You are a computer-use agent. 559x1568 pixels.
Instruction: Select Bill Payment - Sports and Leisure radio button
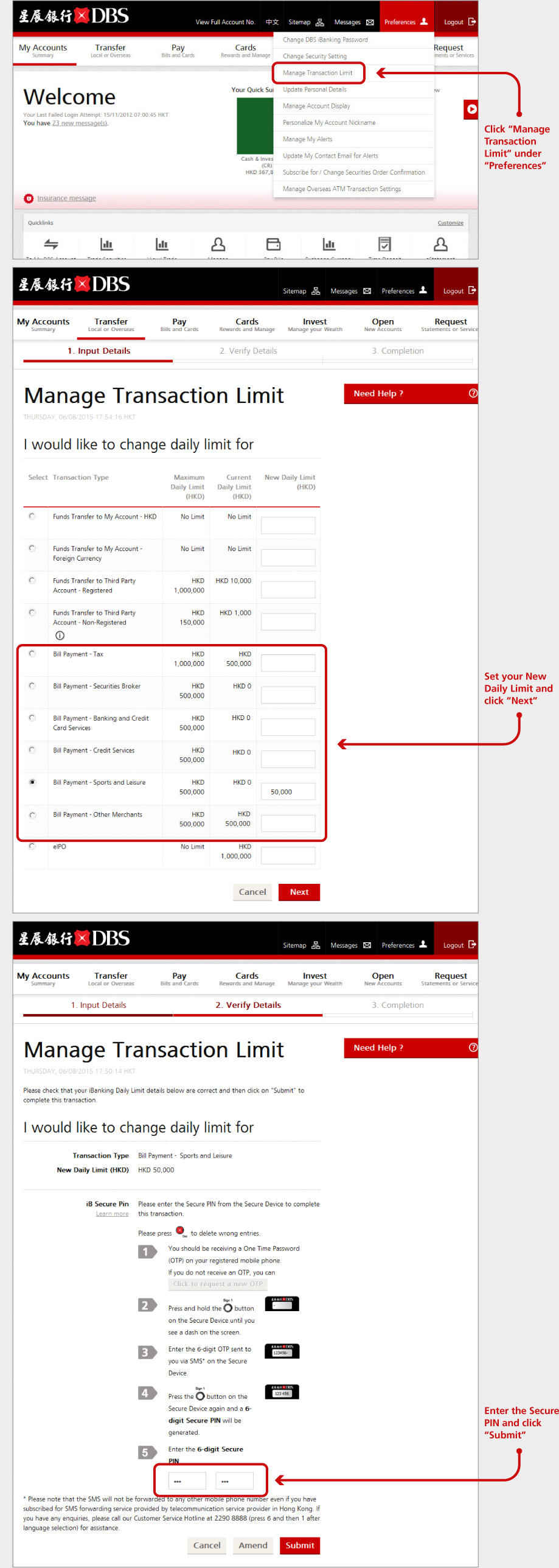32,782
